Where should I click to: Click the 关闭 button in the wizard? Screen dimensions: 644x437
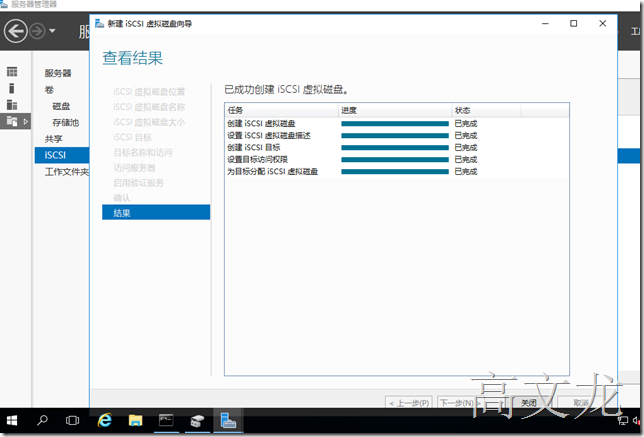(x=529, y=402)
